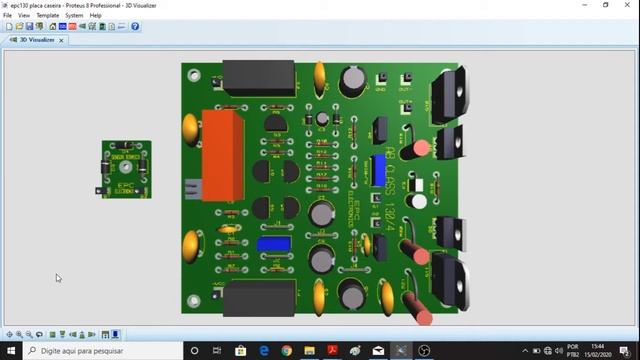Open the Gerber Viewer toolbar icon

(92, 27)
